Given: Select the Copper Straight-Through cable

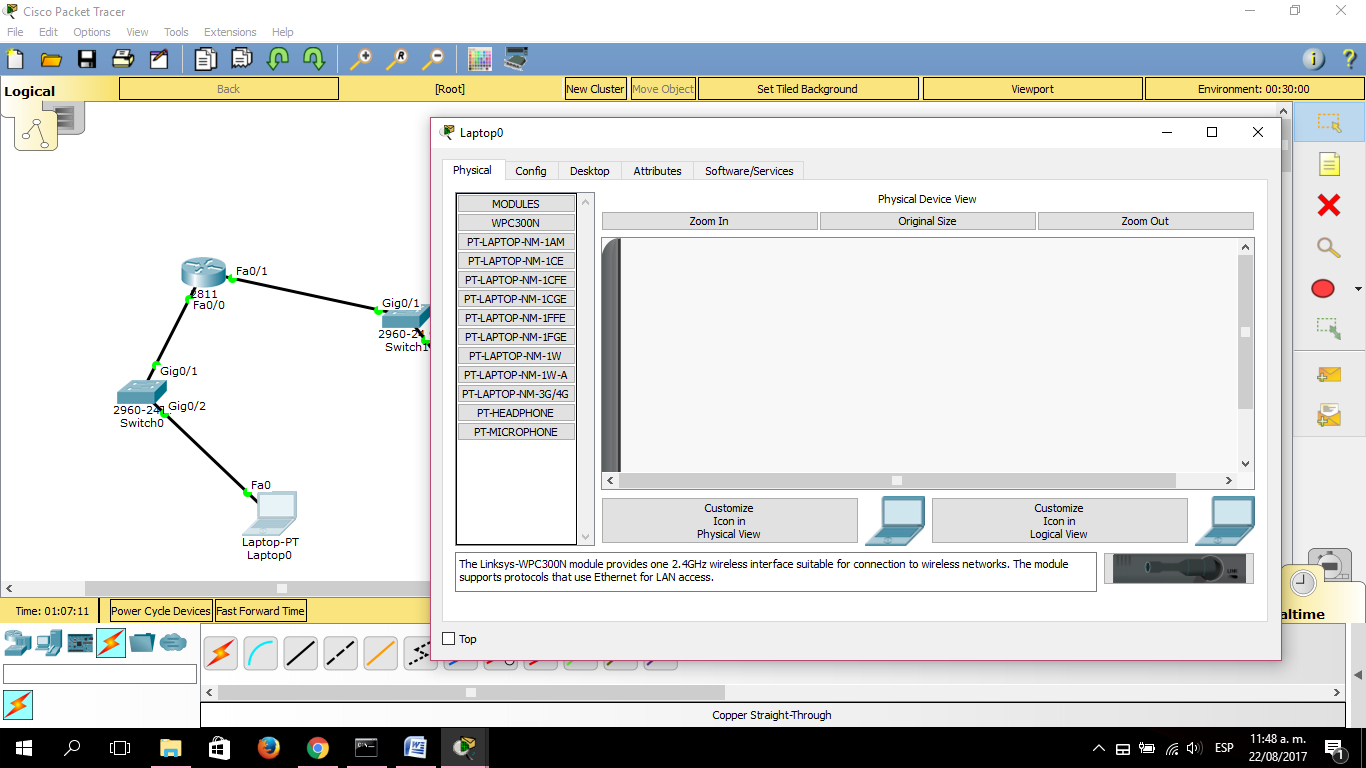Looking at the screenshot, I should click(x=300, y=652).
